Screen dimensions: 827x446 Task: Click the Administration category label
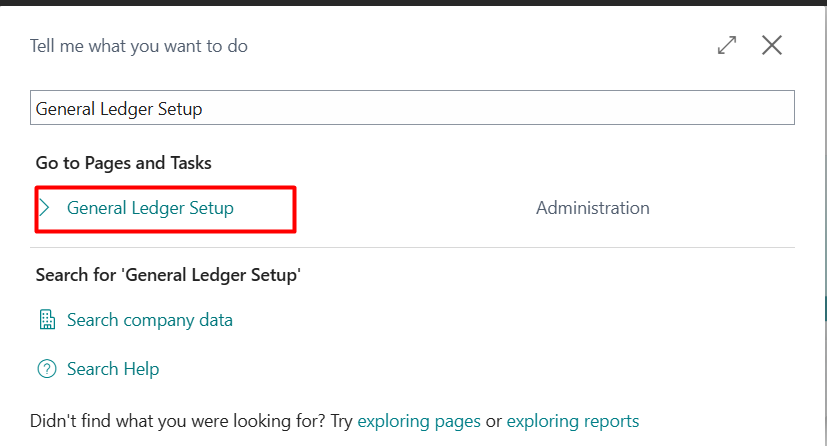tap(592, 208)
